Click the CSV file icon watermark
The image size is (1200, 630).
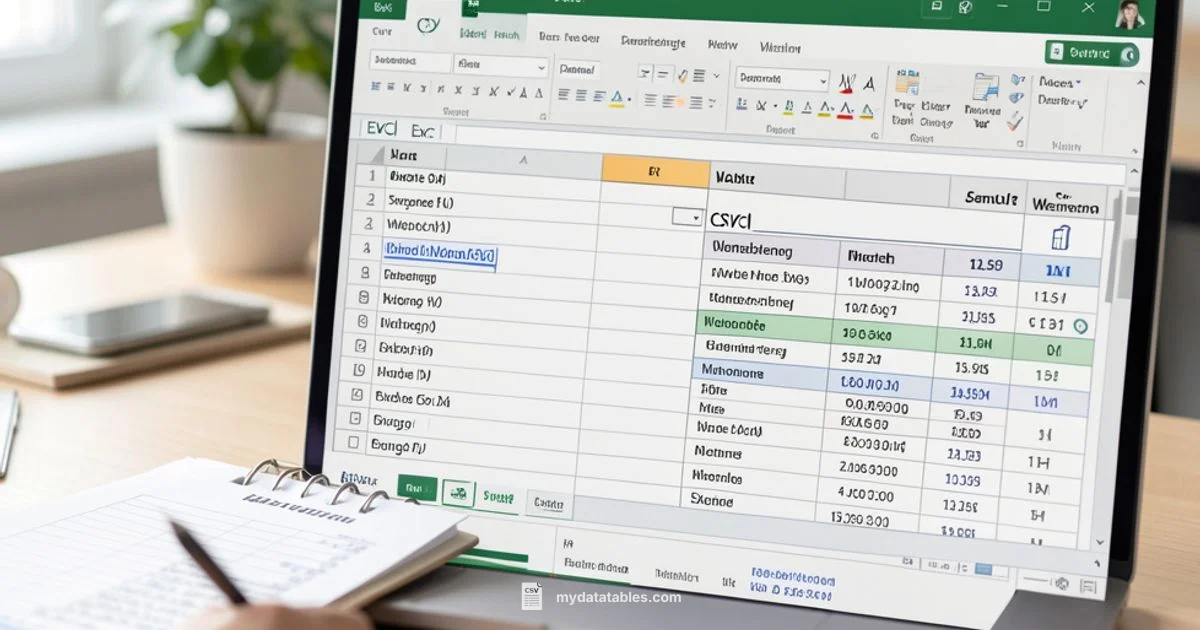click(531, 594)
